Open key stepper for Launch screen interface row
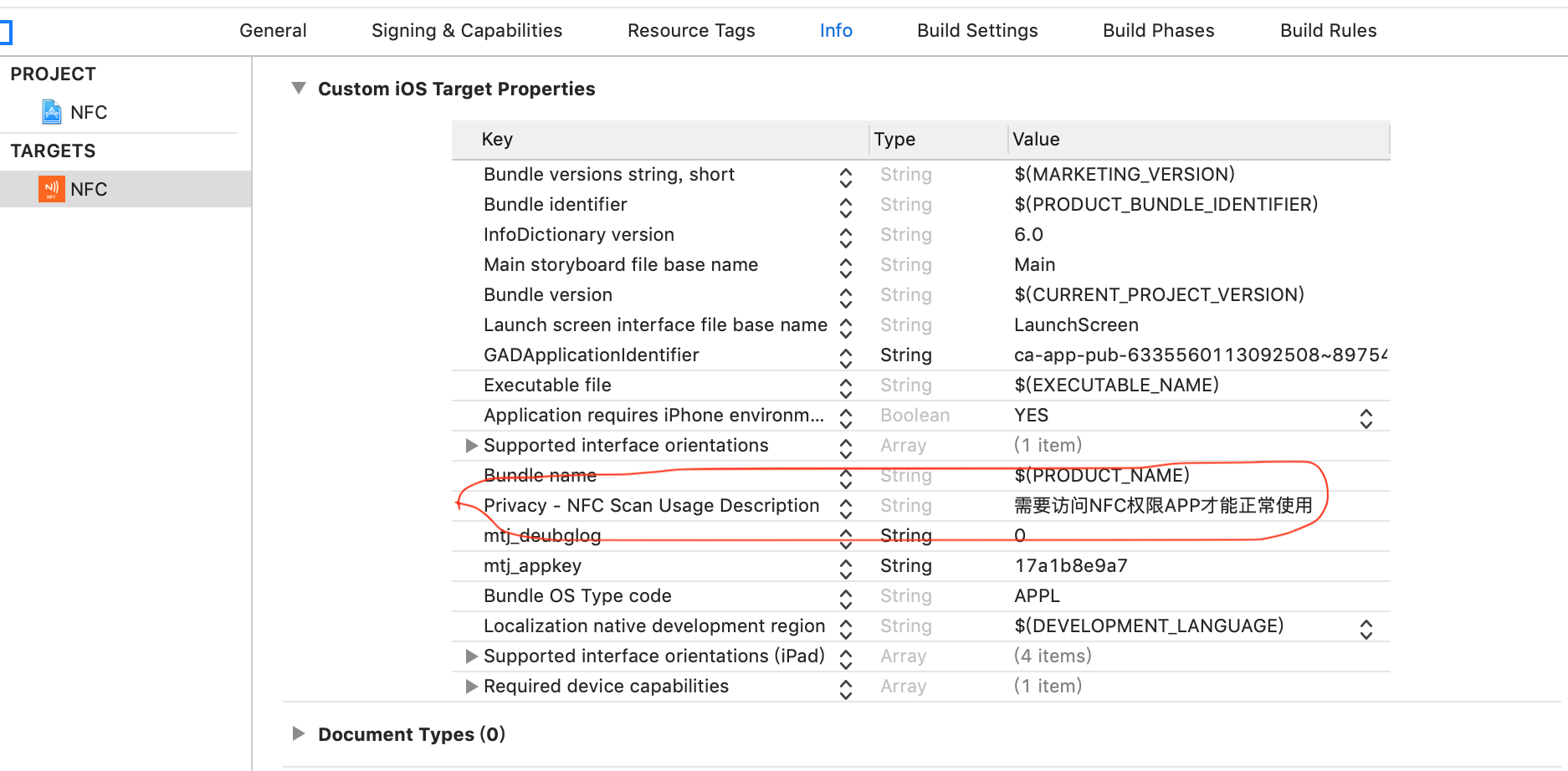1568x771 pixels. click(846, 328)
